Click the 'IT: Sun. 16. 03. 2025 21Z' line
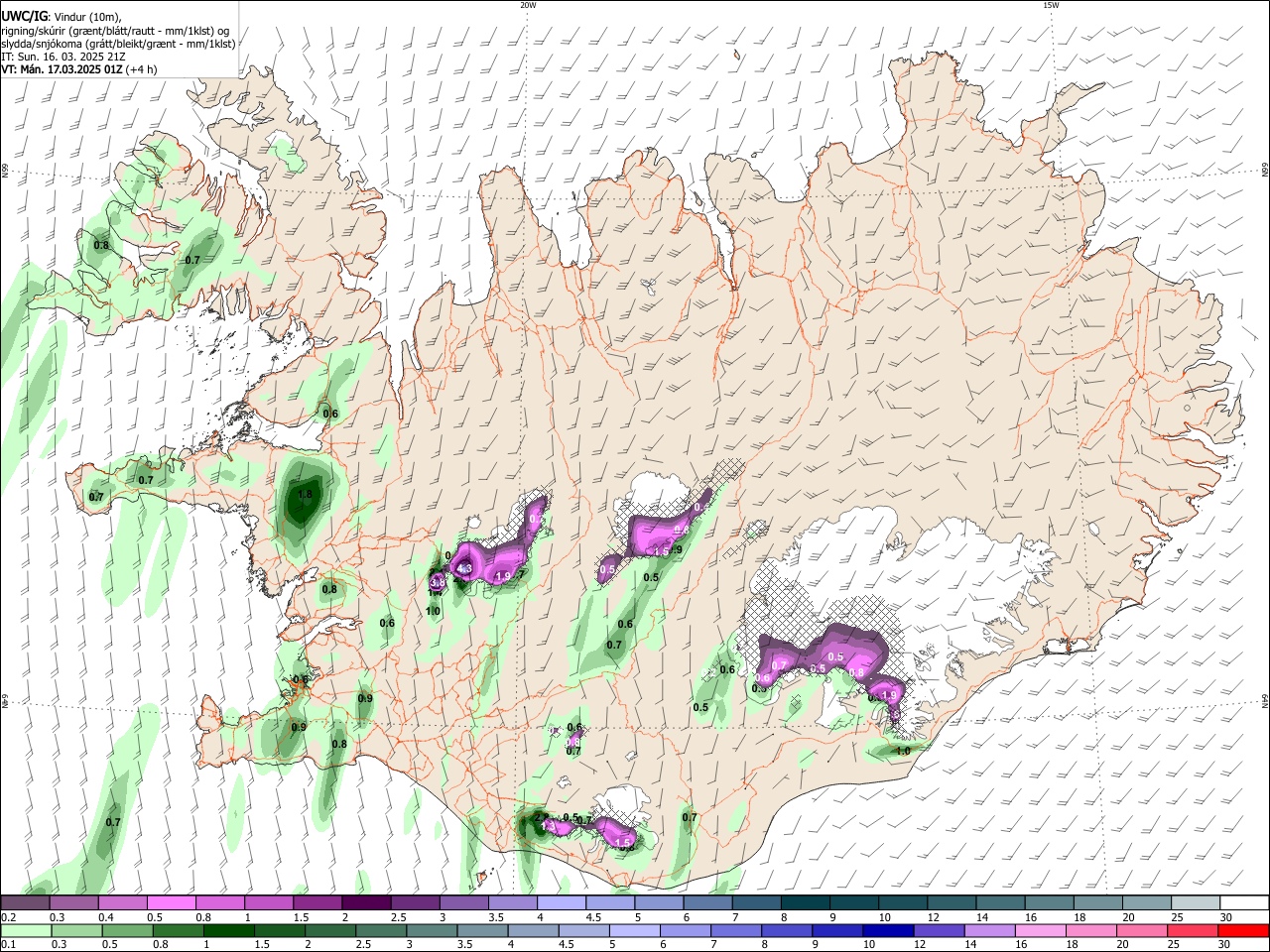 pyautogui.click(x=63, y=57)
